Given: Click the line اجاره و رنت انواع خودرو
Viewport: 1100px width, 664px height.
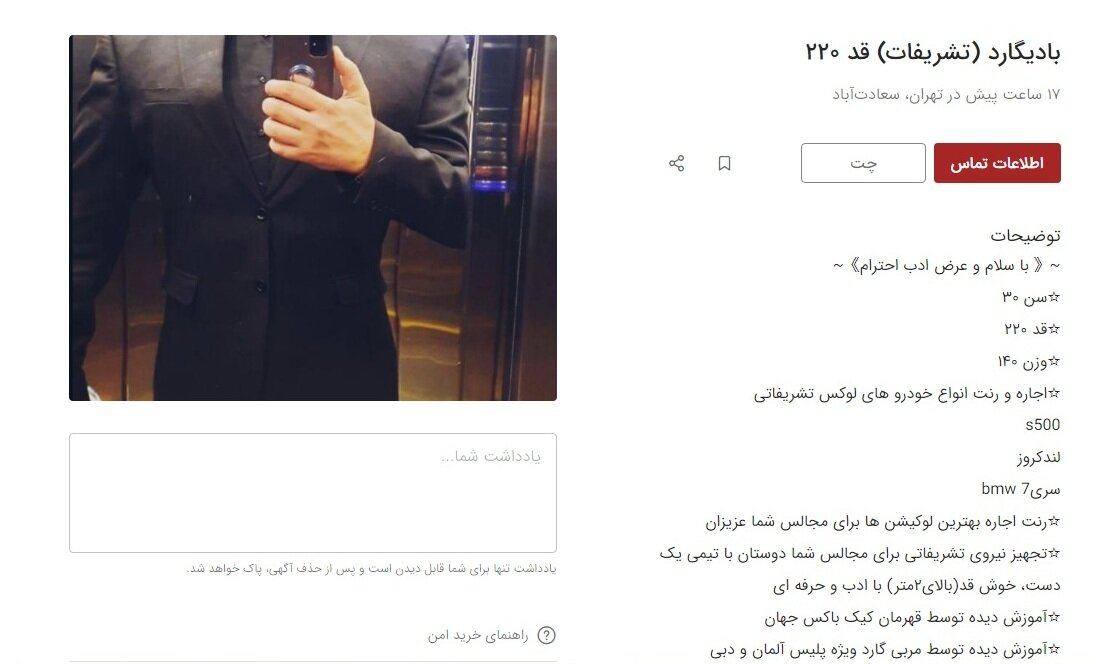Looking at the screenshot, I should pyautogui.click(x=907, y=394).
